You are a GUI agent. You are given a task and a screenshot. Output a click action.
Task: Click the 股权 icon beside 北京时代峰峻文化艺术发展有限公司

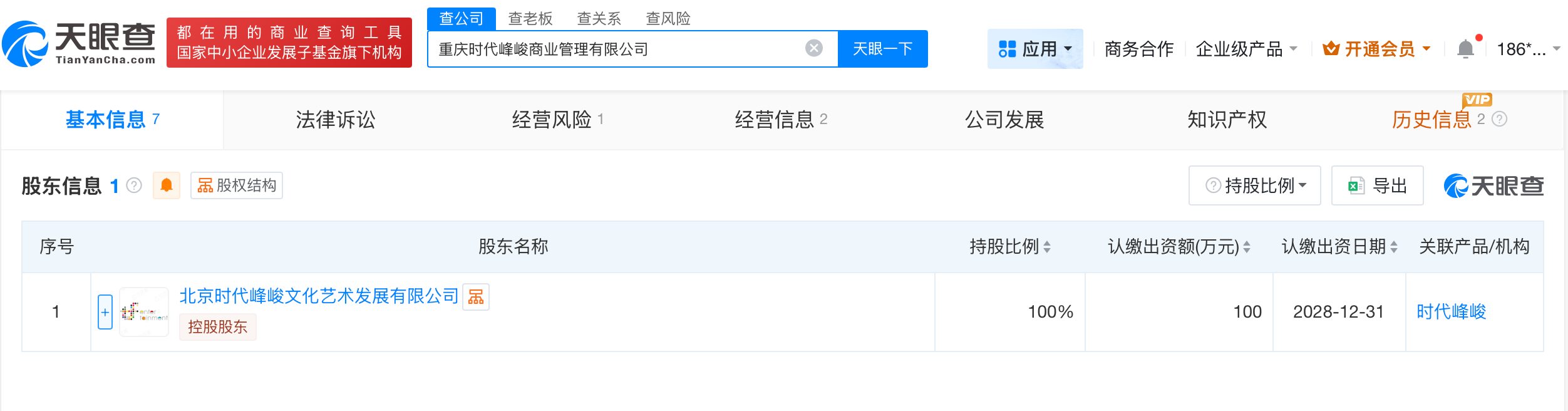[x=477, y=297]
